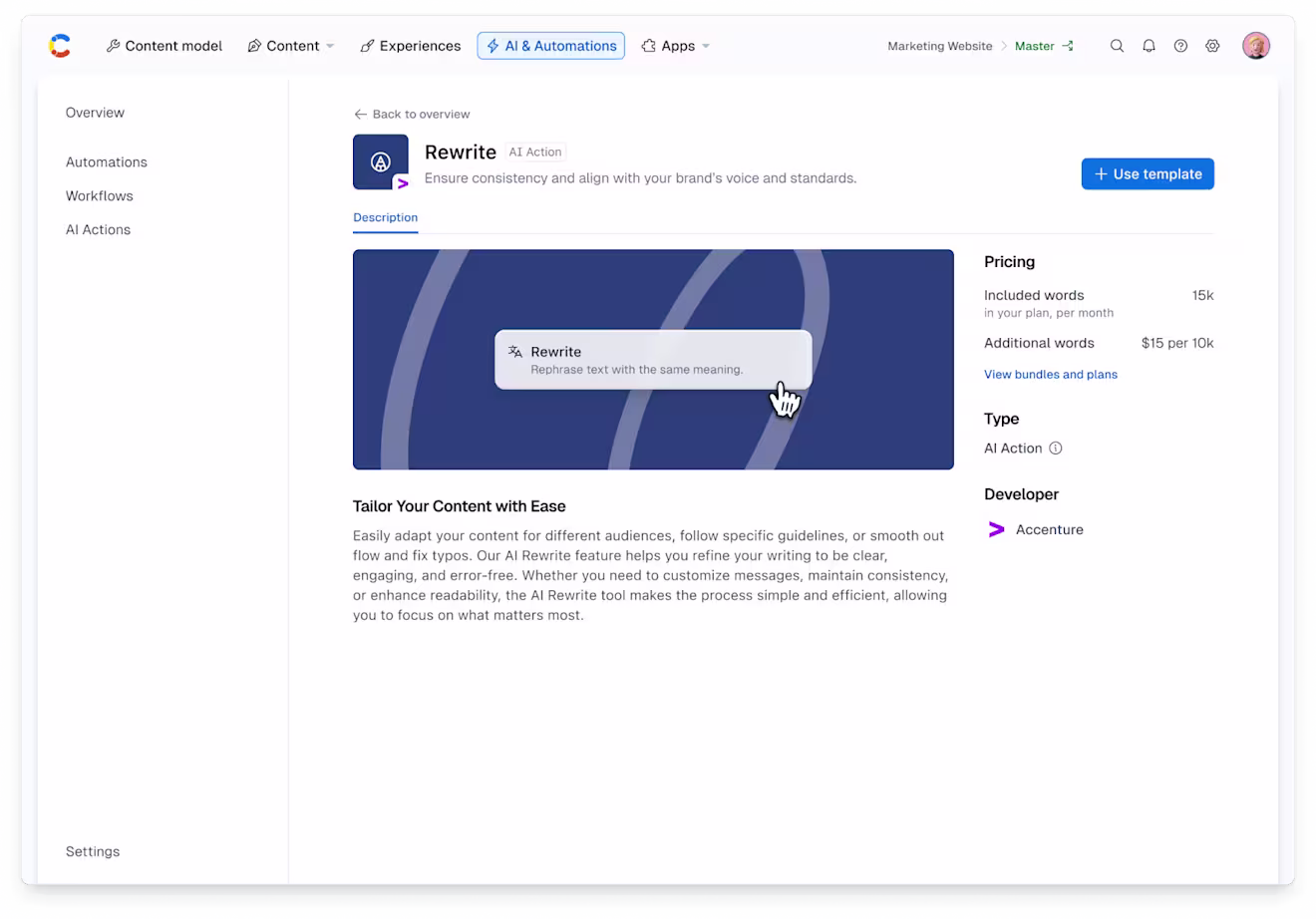Open the search magnifier icon

point(1117,46)
